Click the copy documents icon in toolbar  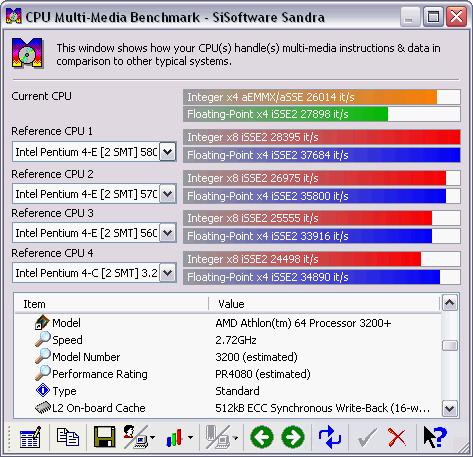coord(68,437)
